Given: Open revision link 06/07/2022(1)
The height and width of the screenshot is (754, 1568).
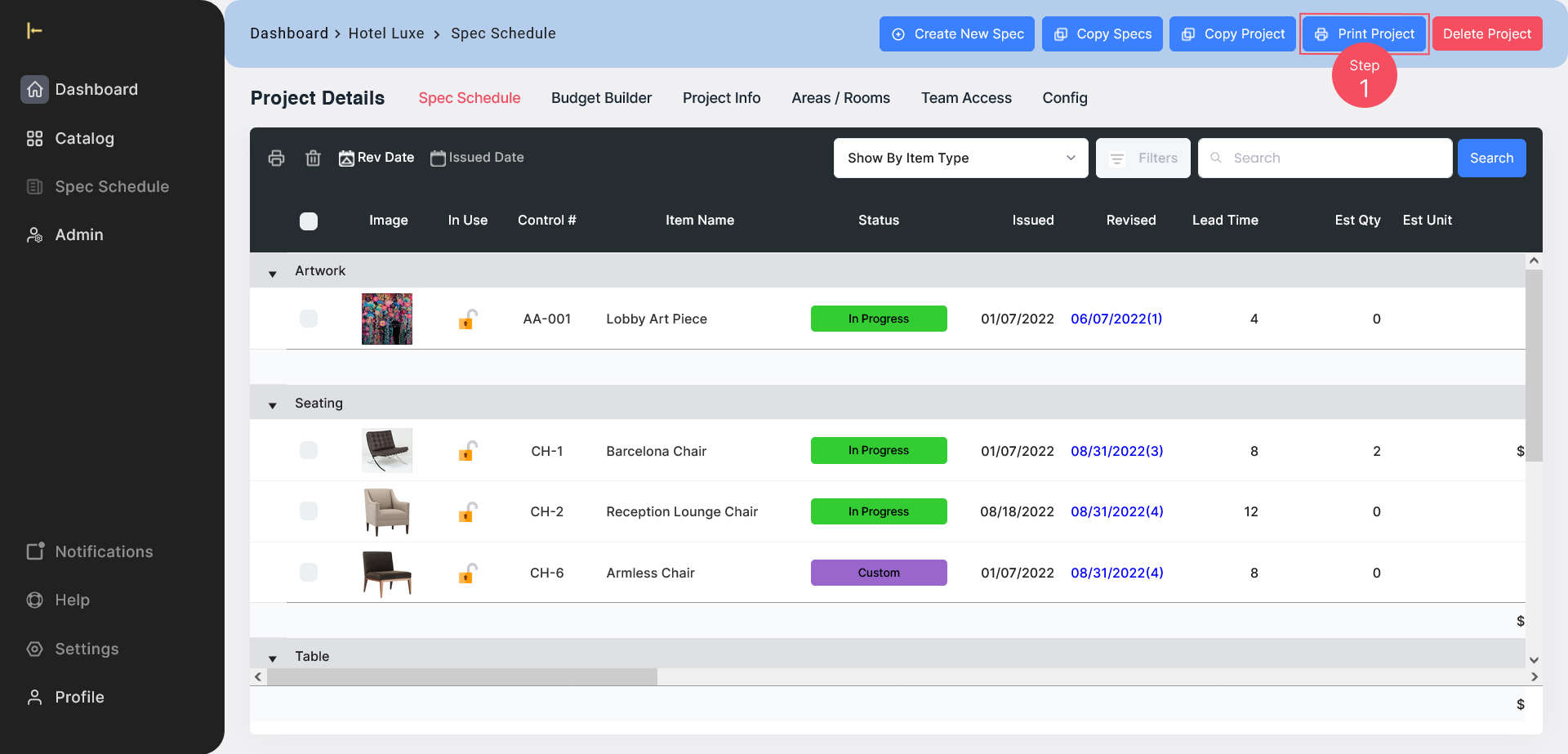Looking at the screenshot, I should [1116, 319].
